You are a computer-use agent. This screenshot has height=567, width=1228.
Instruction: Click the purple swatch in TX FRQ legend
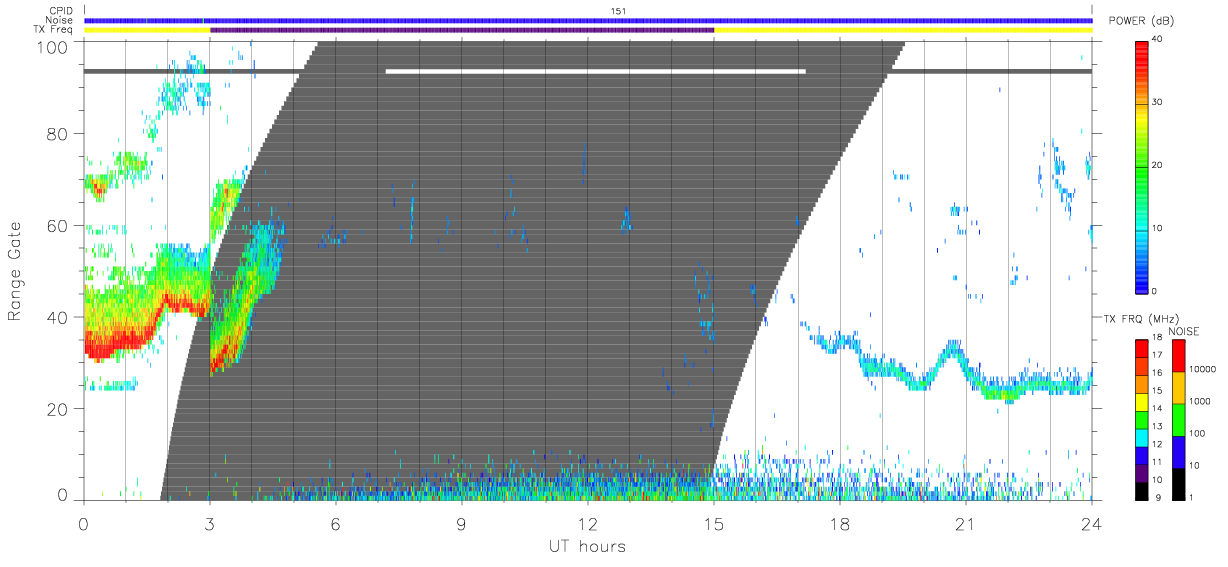click(1142, 471)
